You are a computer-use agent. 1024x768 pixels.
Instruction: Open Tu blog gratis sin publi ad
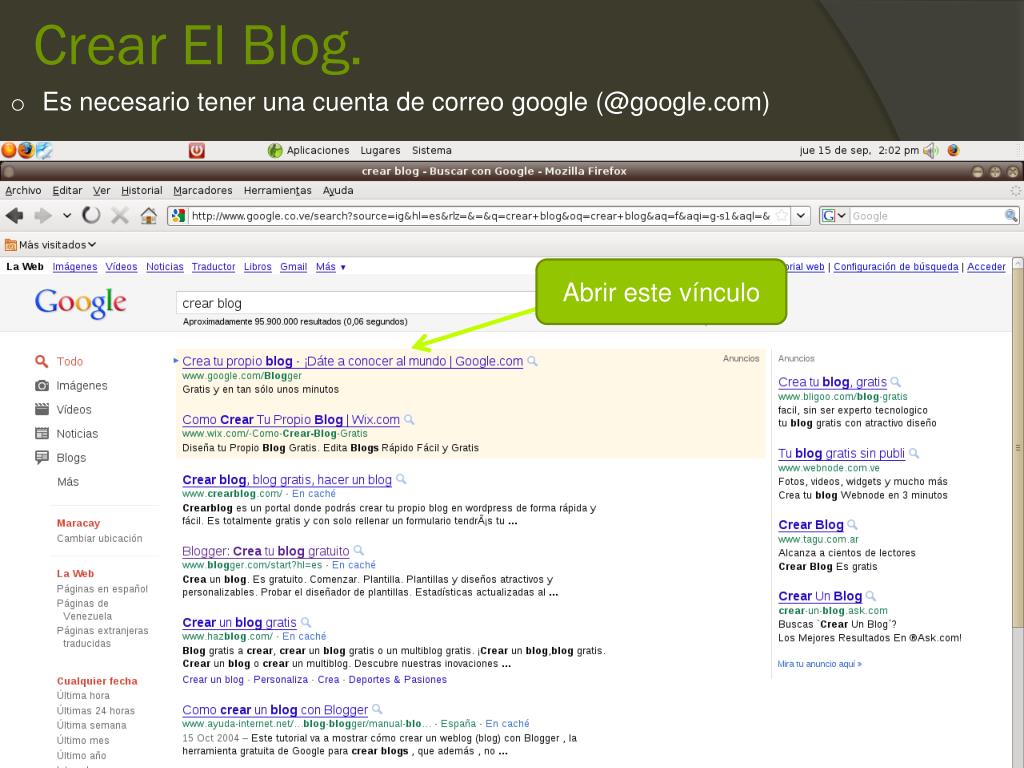(x=841, y=453)
